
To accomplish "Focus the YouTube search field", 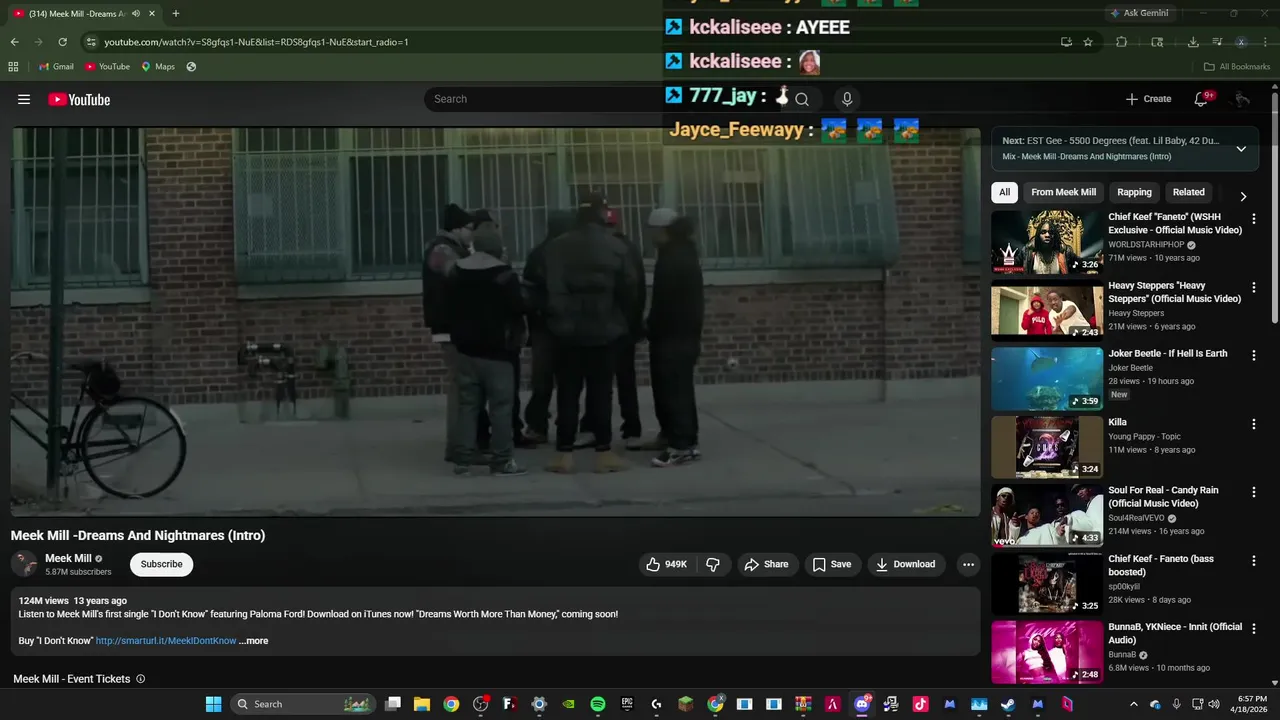I will pyautogui.click(x=545, y=99).
